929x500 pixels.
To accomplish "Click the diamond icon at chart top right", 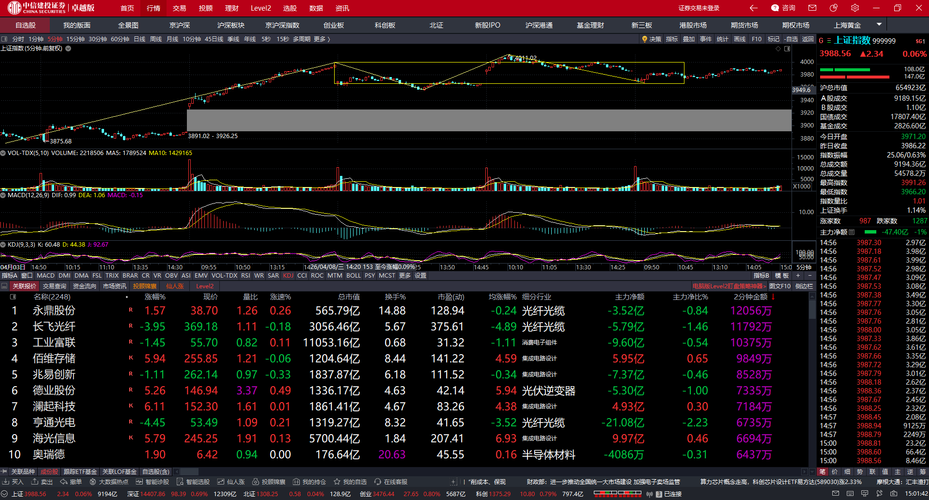I will coord(778,49).
